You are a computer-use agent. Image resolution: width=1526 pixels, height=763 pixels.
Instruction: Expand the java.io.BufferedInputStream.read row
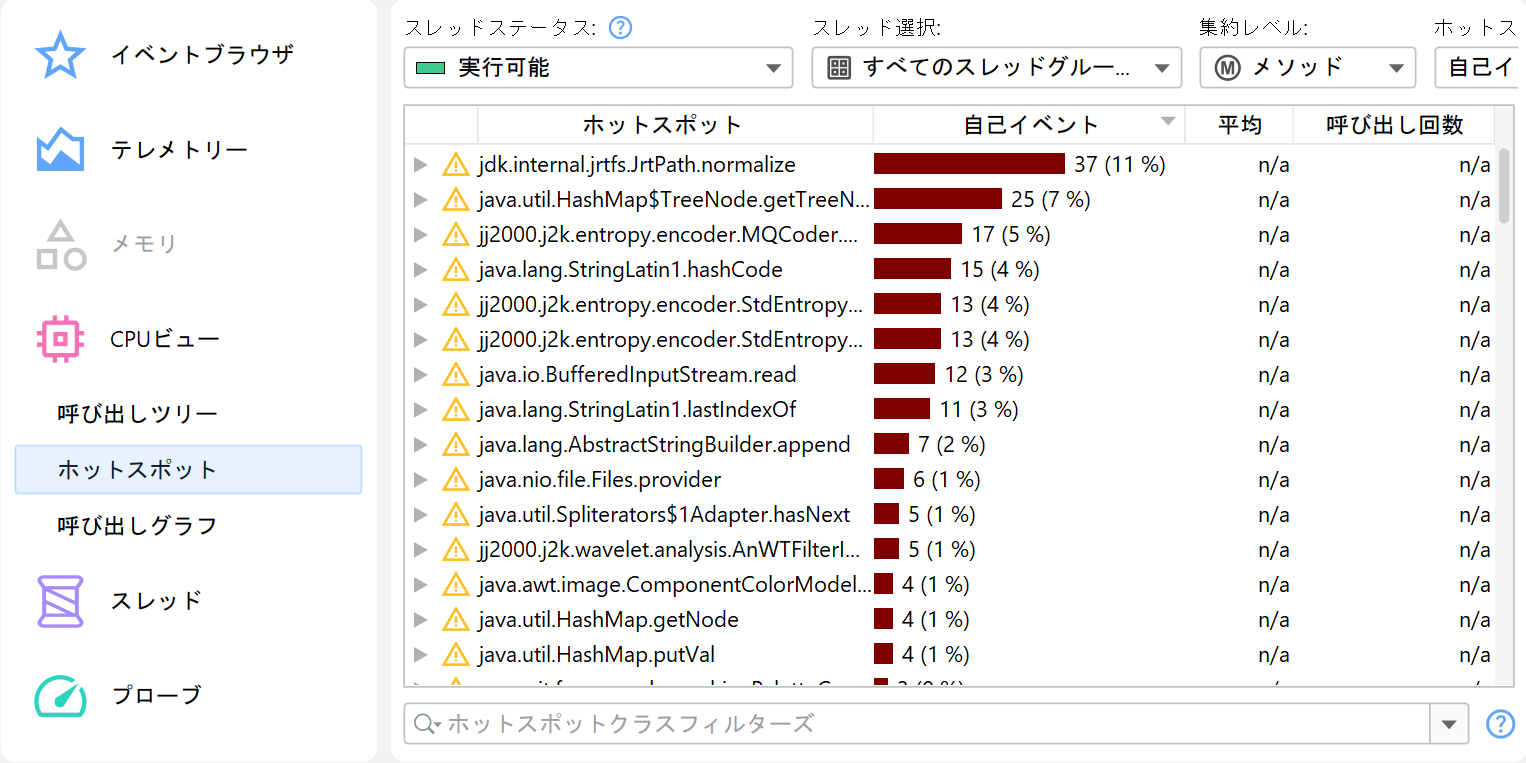tap(420, 375)
